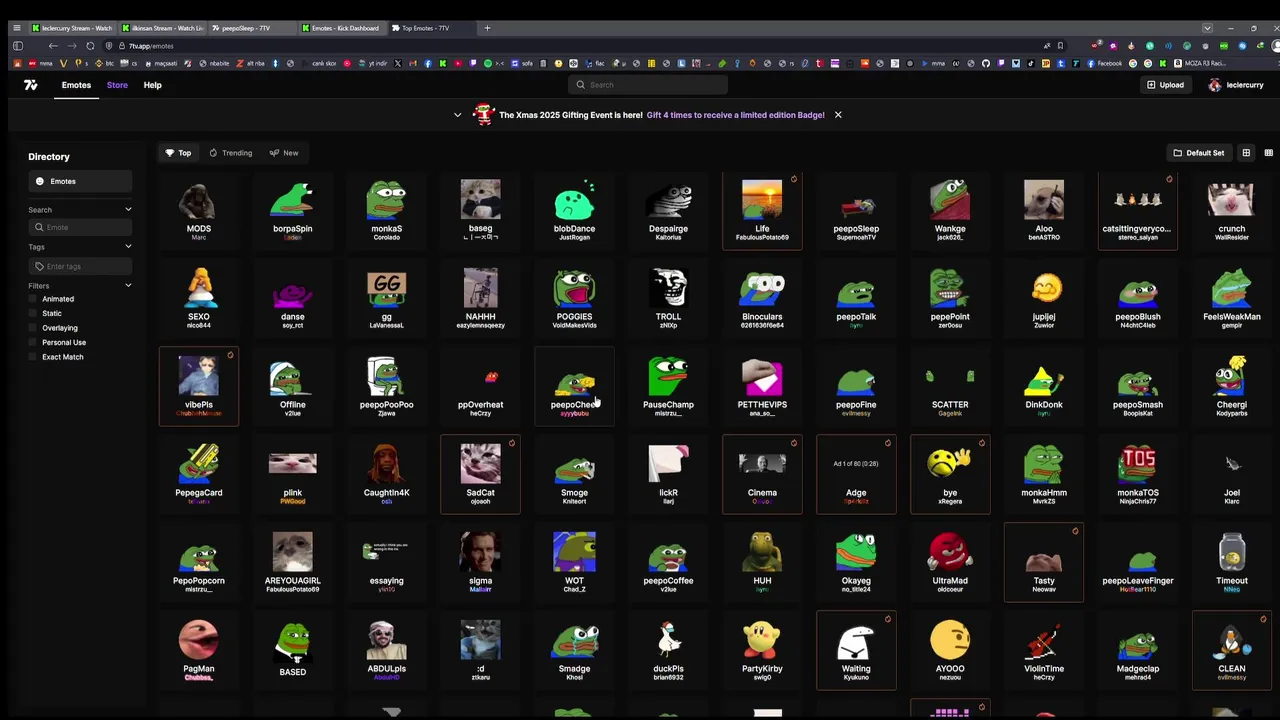Open the Waiting emote card
1280x720 pixels.
pyautogui.click(x=856, y=650)
